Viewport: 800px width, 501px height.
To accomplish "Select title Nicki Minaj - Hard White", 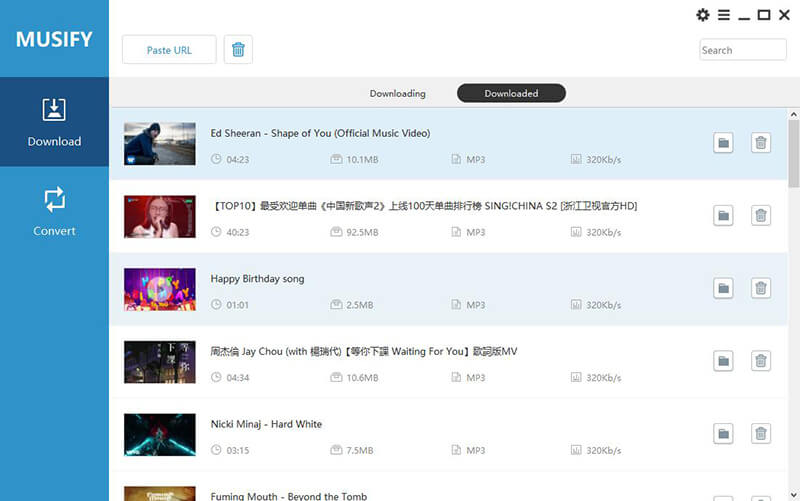I will [x=266, y=424].
